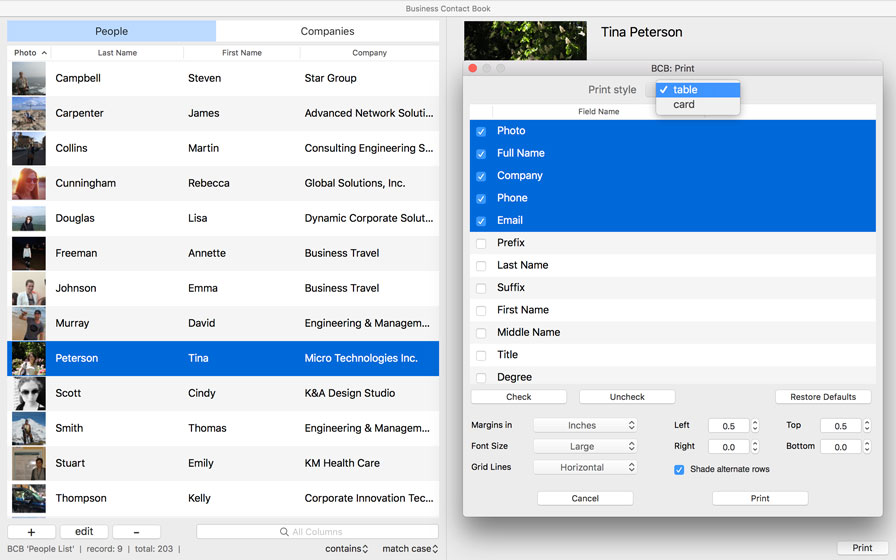Switch to the Companies tab
The height and width of the screenshot is (560, 896).
click(327, 31)
